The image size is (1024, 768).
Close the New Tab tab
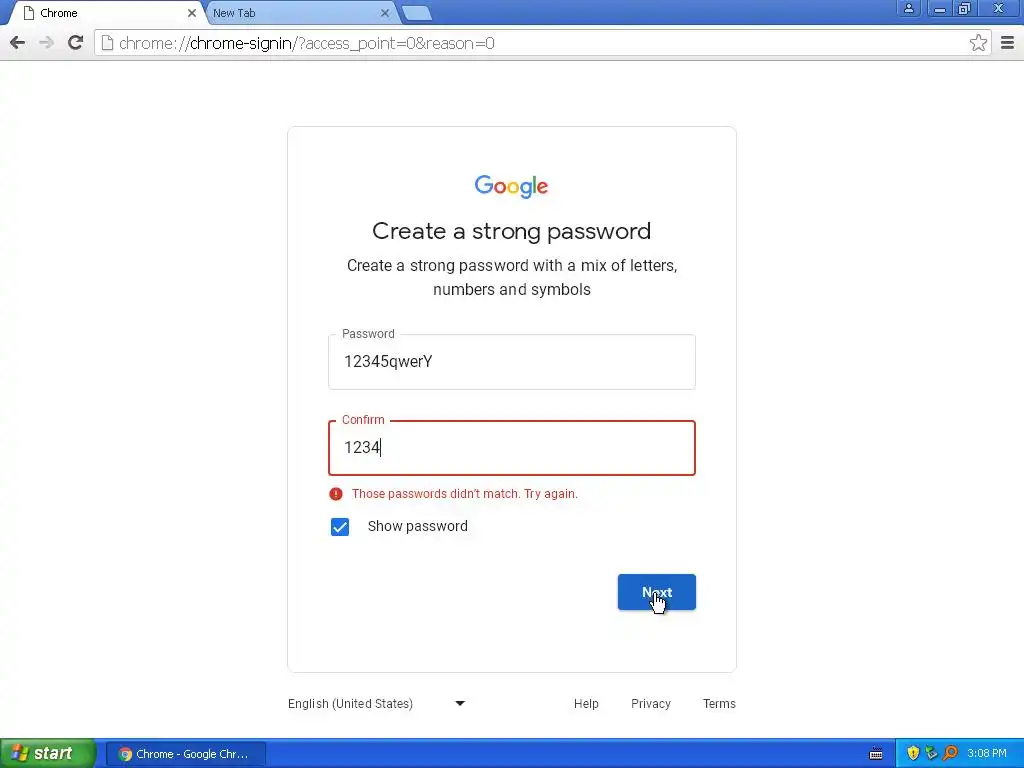385,13
